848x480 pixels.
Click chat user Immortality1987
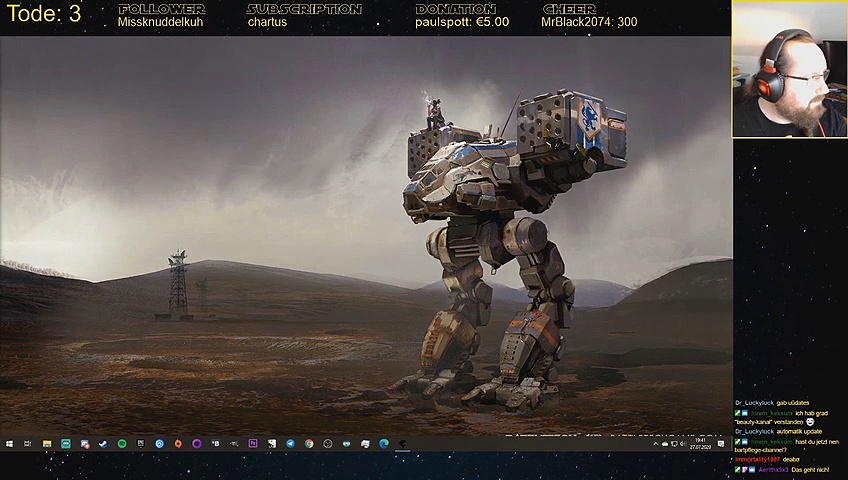pos(757,459)
